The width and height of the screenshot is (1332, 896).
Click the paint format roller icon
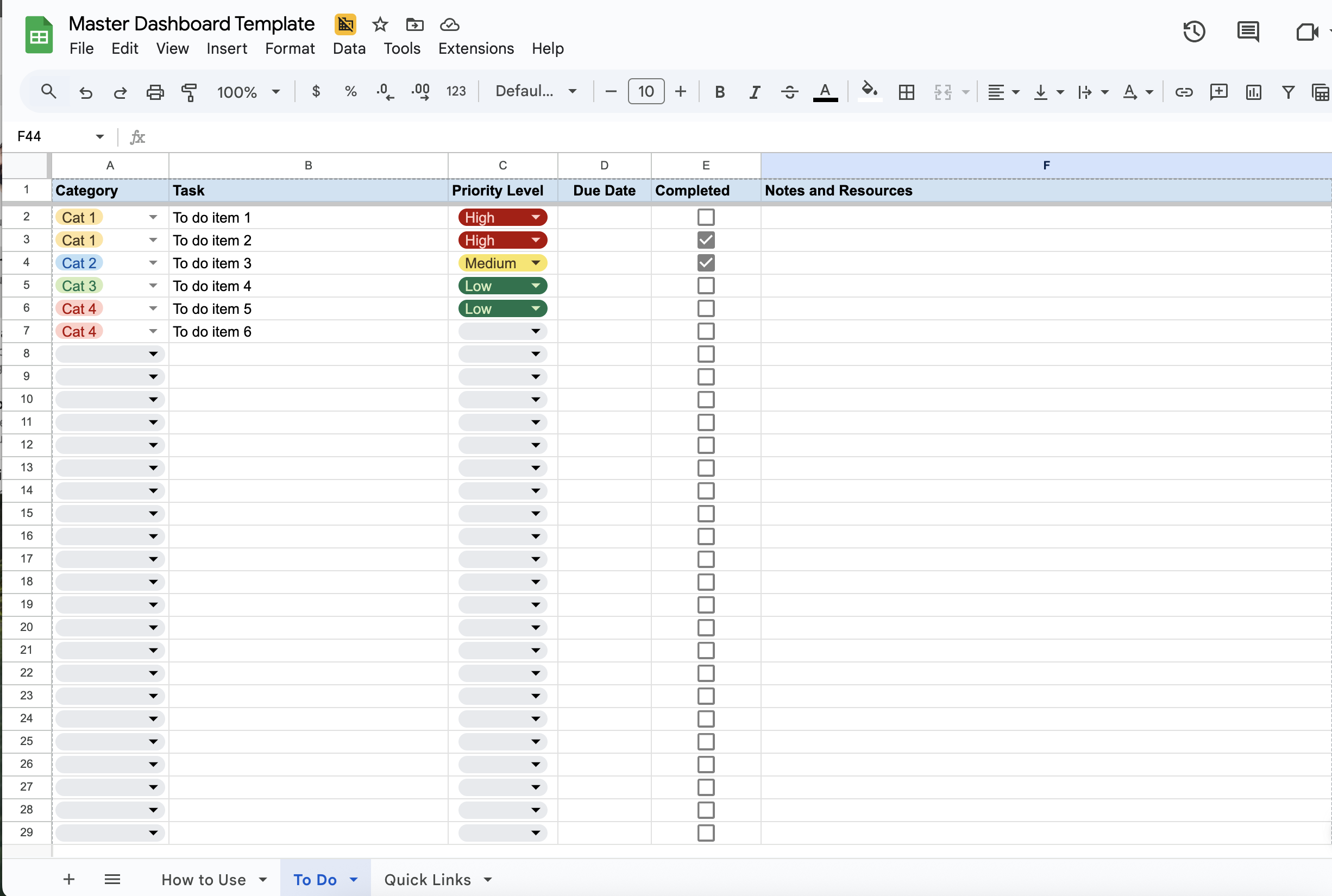coord(189,92)
